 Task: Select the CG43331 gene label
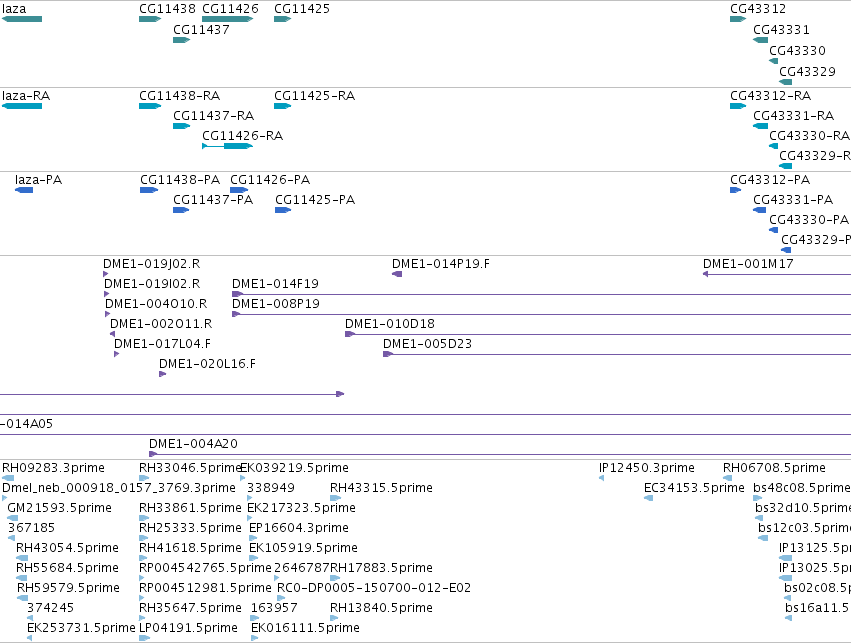(781, 30)
